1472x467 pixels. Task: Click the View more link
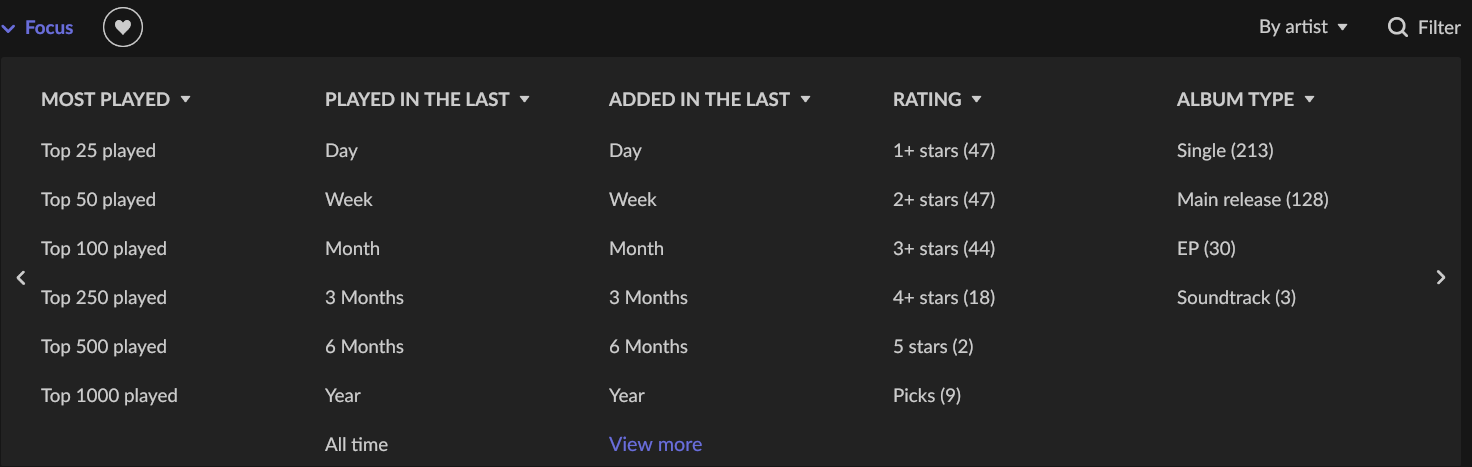(655, 444)
